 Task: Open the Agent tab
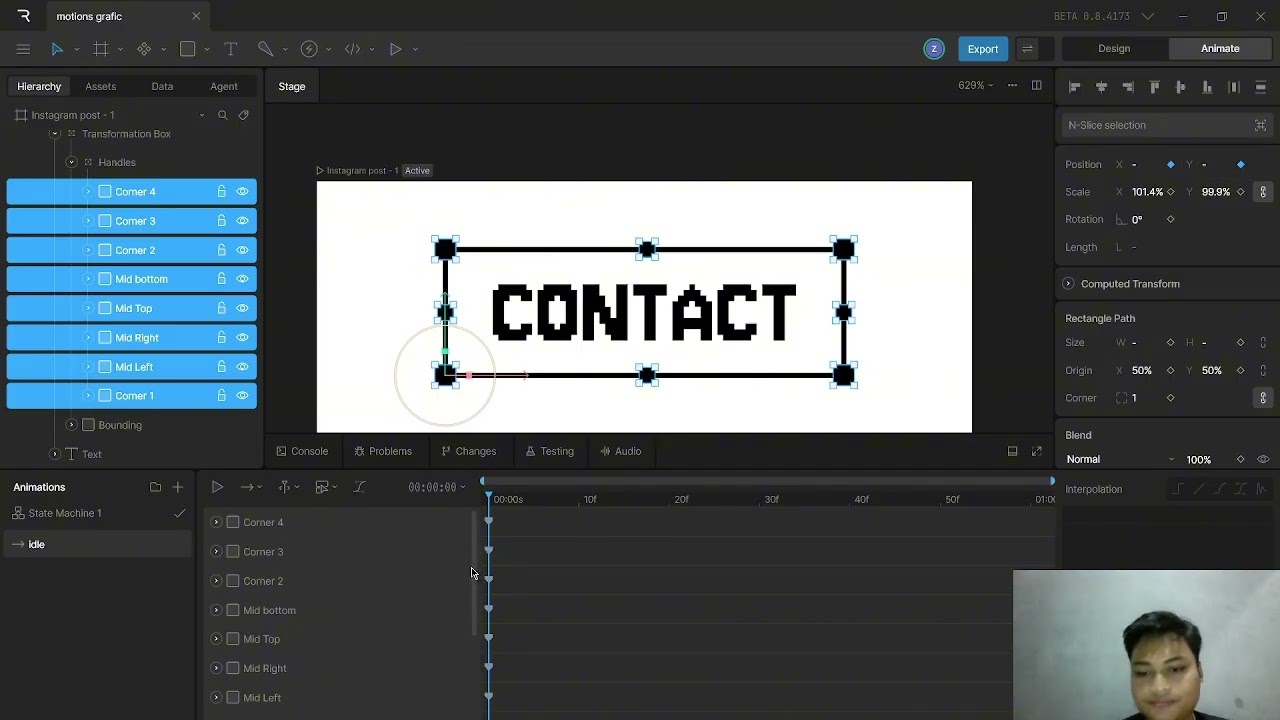point(224,87)
